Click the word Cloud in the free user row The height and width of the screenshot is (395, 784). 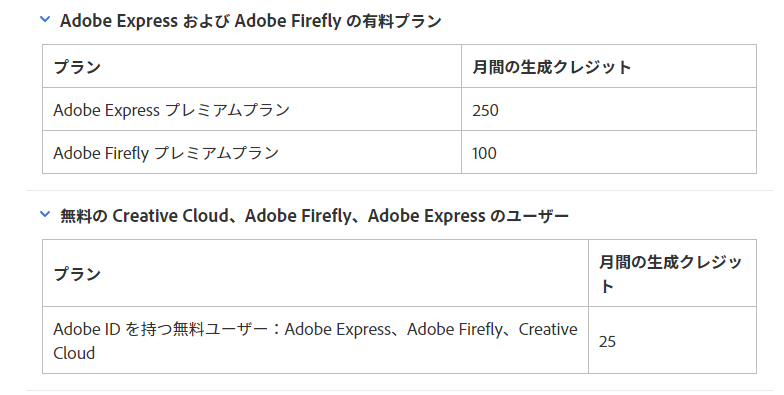point(74,353)
